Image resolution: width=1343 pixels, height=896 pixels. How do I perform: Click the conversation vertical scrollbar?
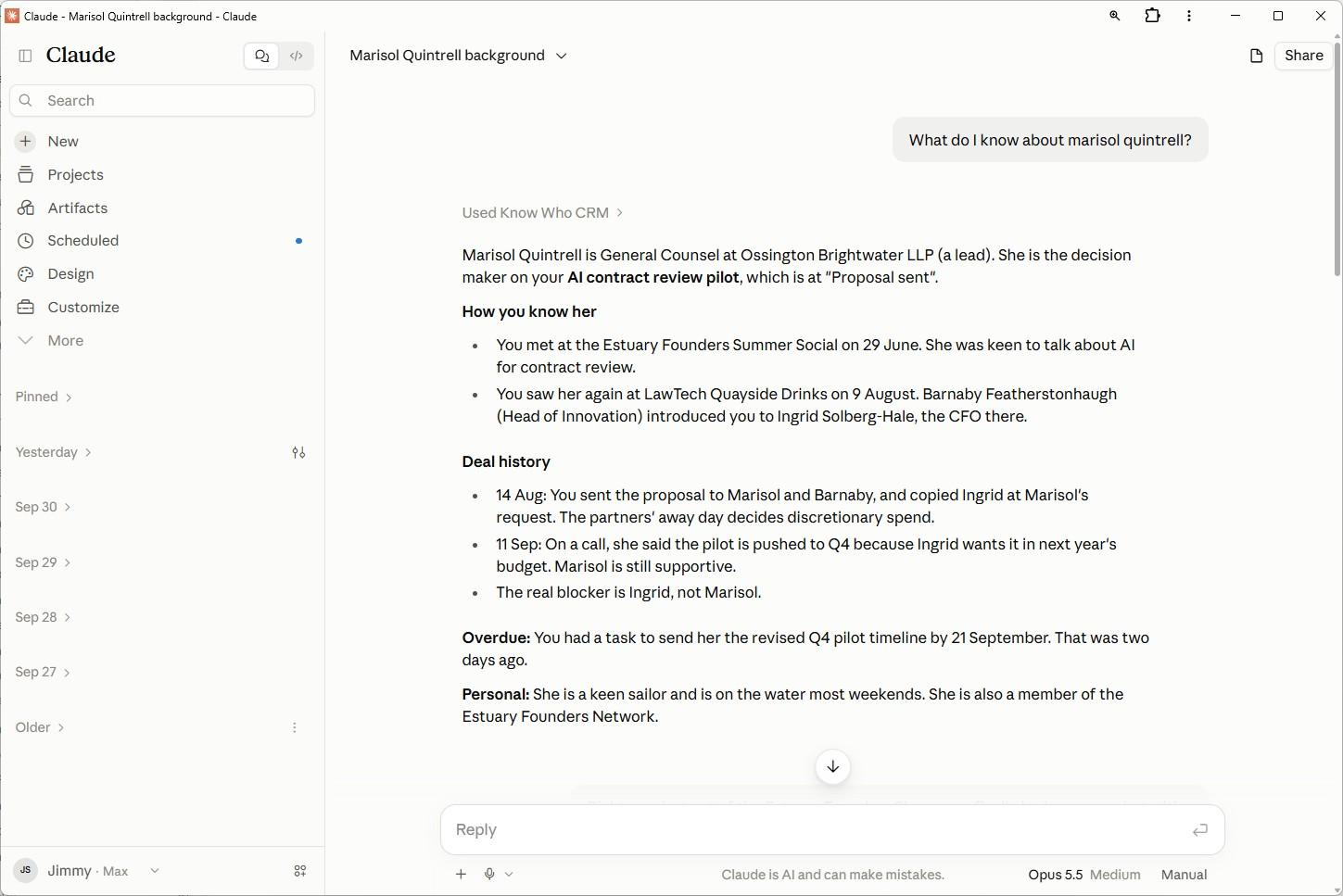(x=1337, y=158)
